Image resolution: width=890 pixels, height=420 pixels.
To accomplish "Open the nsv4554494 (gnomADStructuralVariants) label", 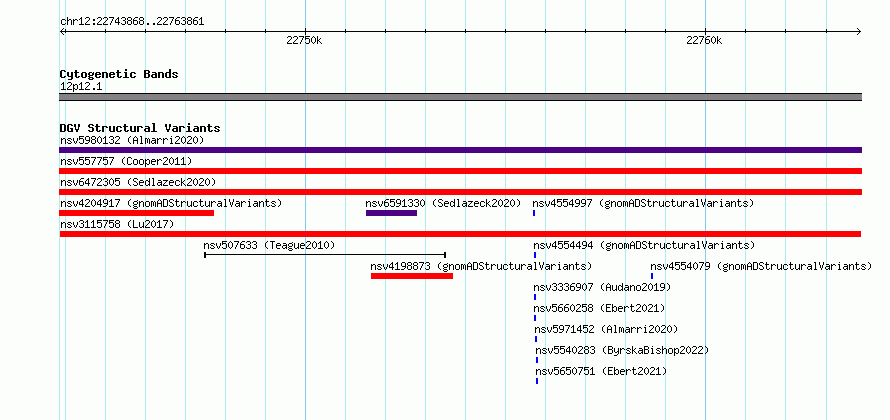I will [x=644, y=245].
